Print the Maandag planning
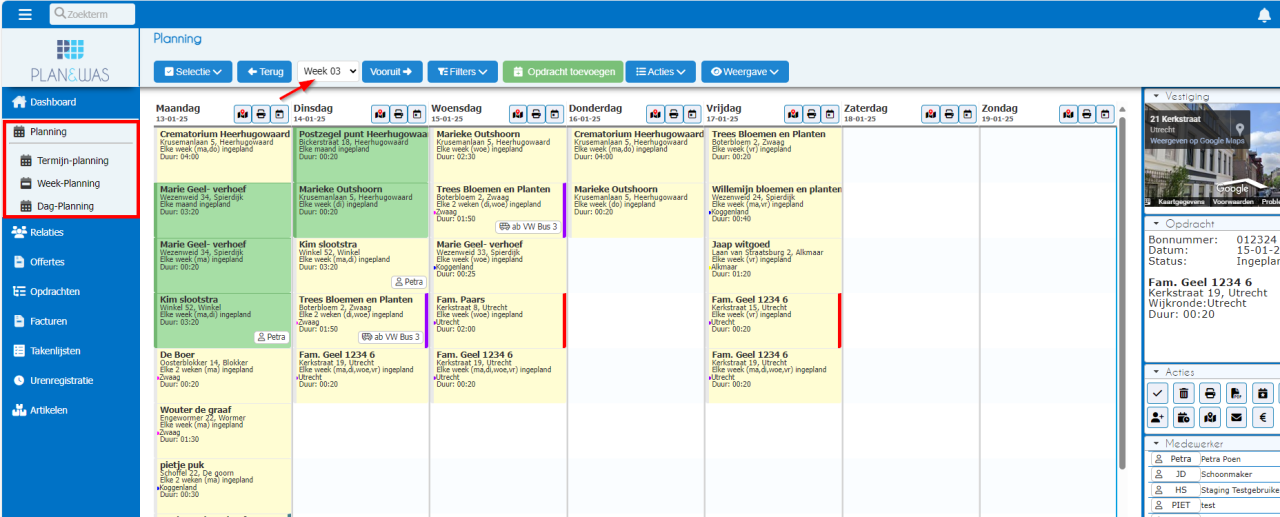The height and width of the screenshot is (517, 1280). coord(261,114)
